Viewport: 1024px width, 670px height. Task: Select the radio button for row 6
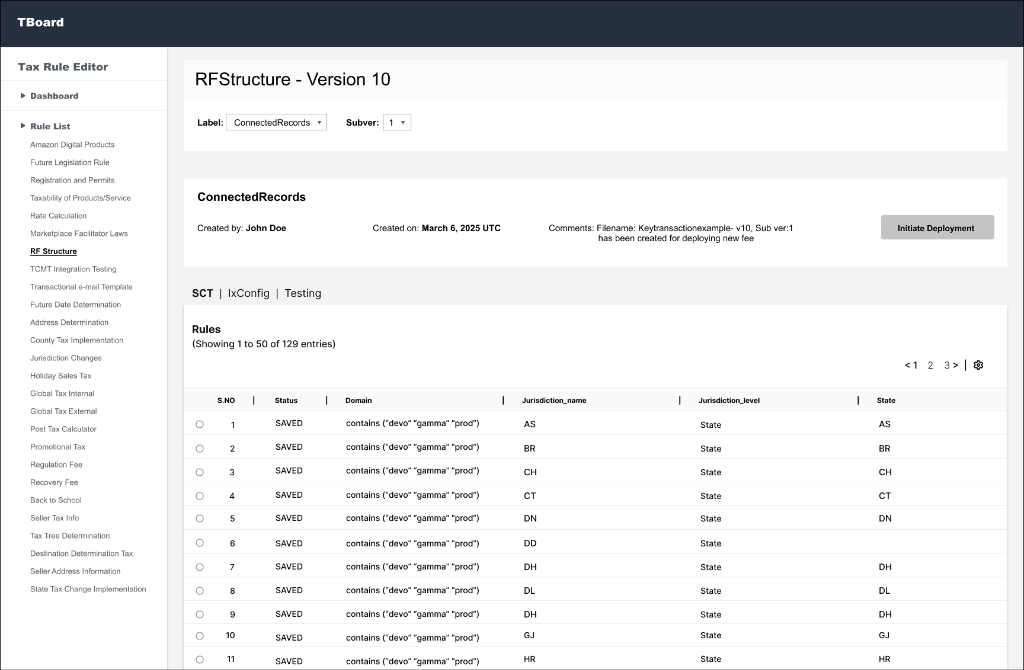click(200, 543)
